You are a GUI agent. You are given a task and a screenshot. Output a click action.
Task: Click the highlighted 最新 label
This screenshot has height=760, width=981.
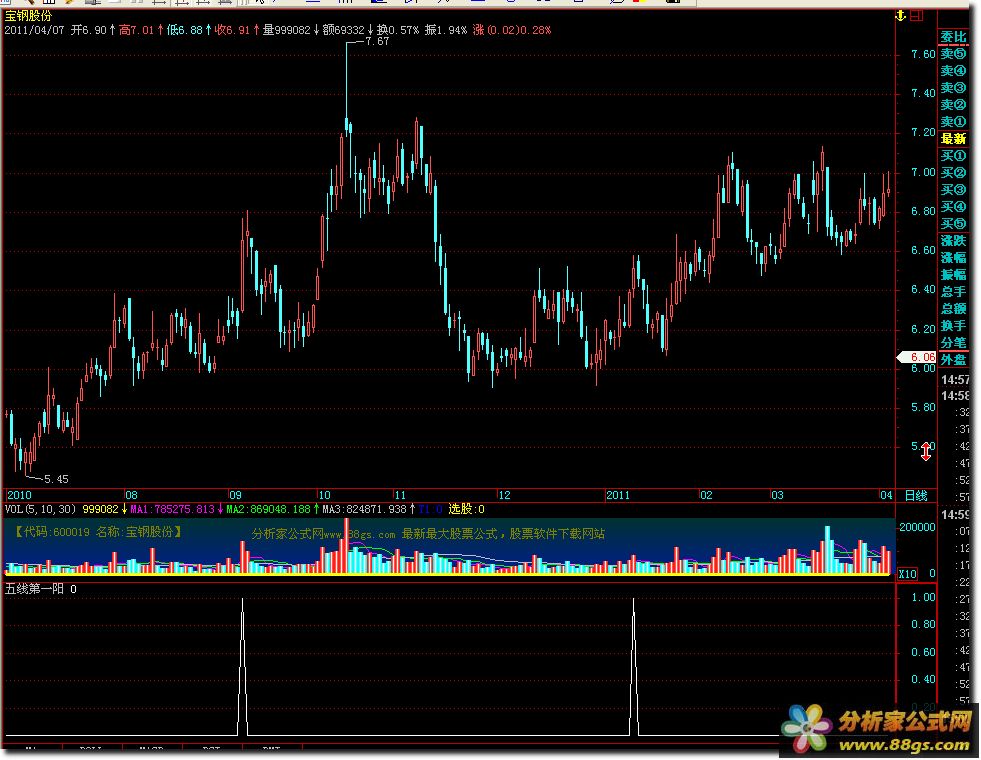(953, 139)
